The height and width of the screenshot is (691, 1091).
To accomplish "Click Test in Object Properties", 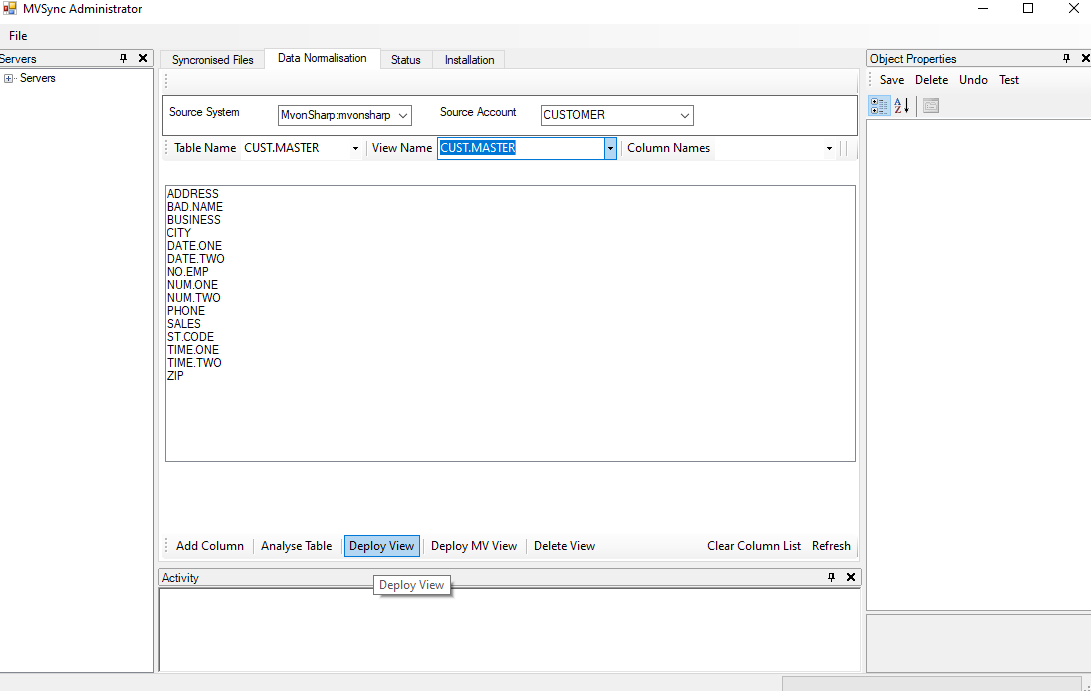I will (x=1009, y=80).
